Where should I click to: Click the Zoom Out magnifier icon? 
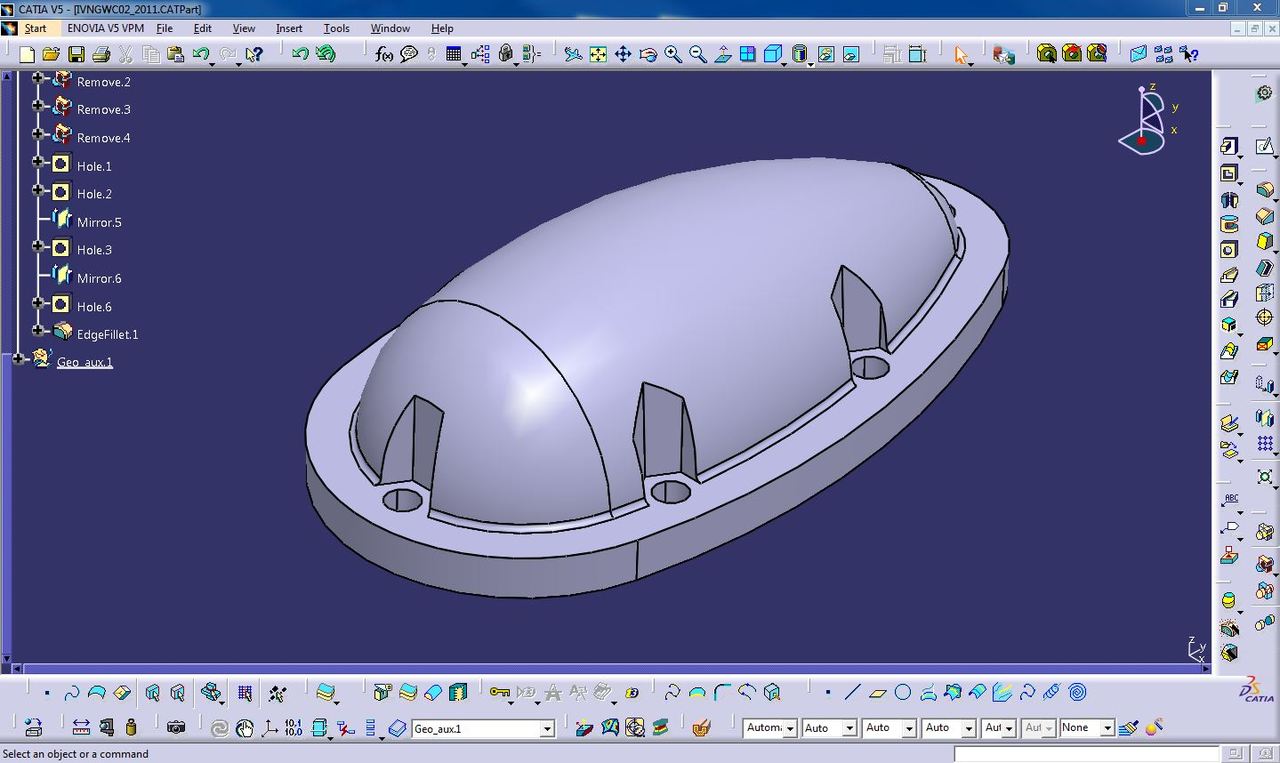pyautogui.click(x=698, y=54)
